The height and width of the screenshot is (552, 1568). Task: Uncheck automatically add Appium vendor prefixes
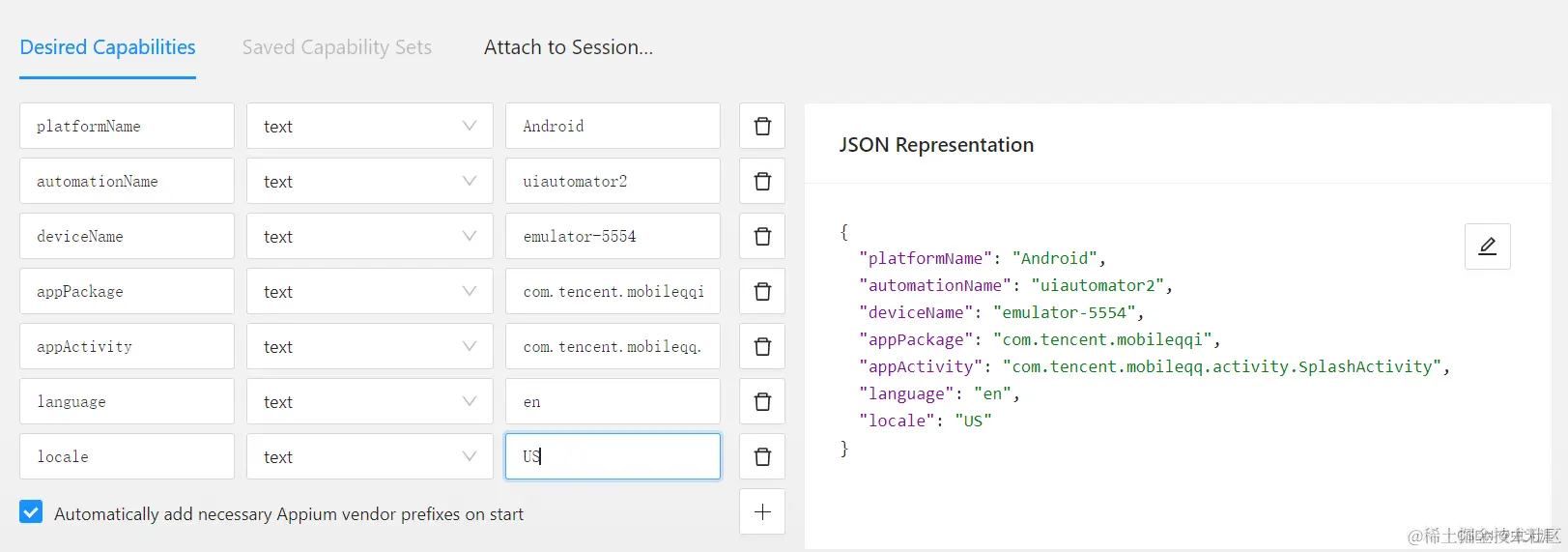(x=31, y=512)
